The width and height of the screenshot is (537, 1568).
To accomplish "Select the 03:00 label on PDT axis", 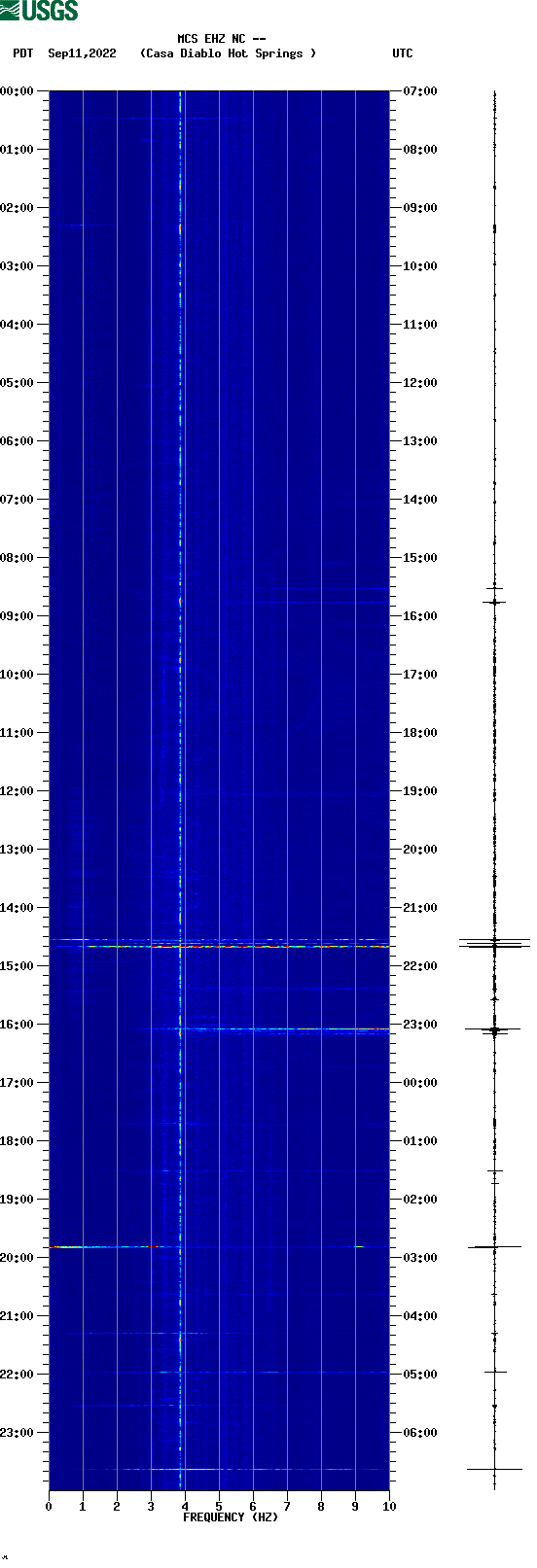I will (x=18, y=266).
